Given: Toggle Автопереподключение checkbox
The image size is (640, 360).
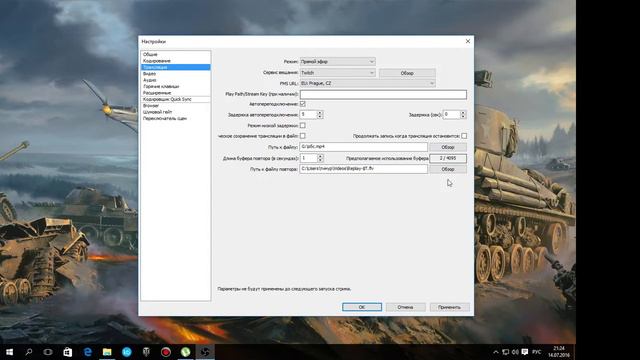Looking at the screenshot, I should click(302, 104).
